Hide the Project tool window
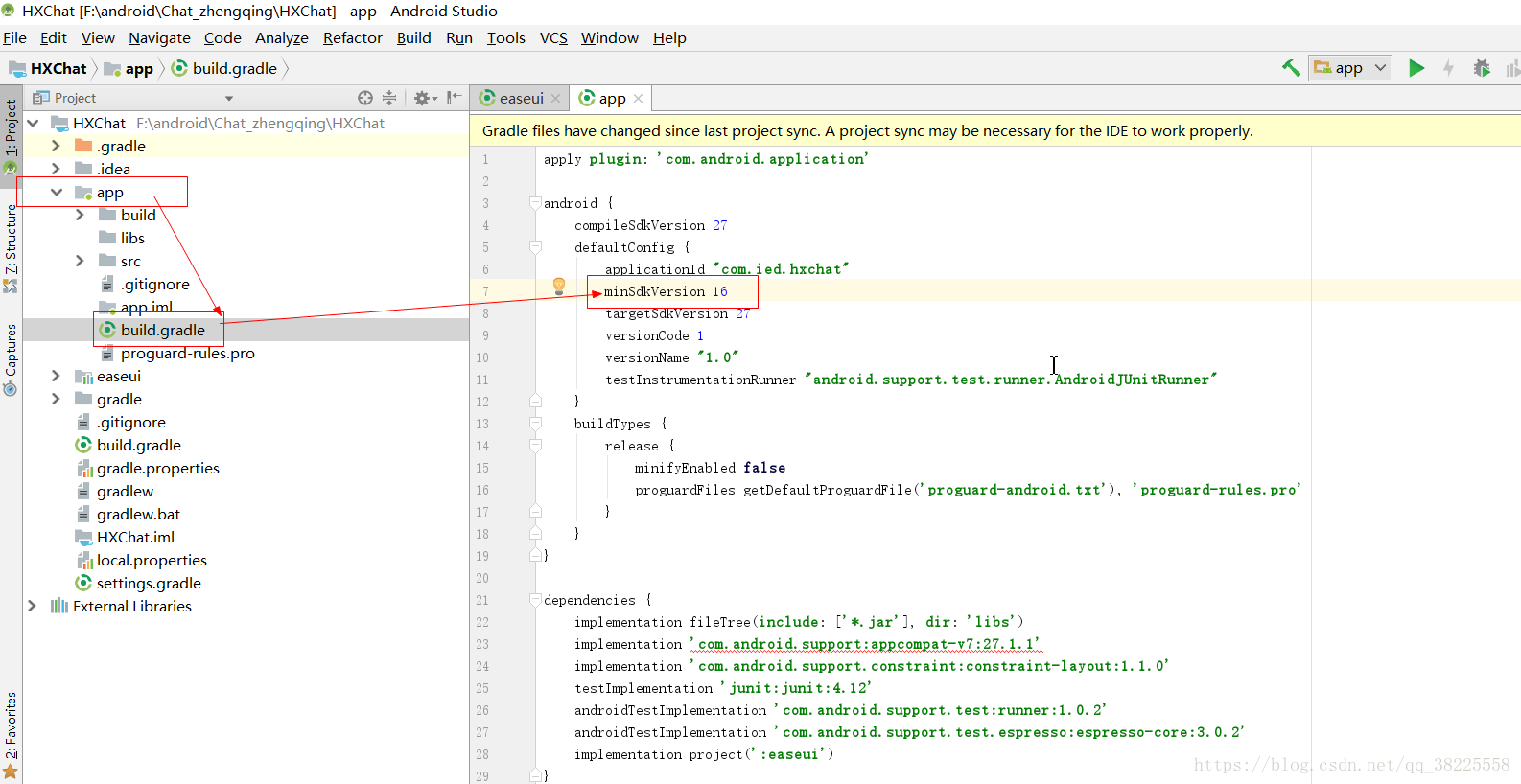 454,98
